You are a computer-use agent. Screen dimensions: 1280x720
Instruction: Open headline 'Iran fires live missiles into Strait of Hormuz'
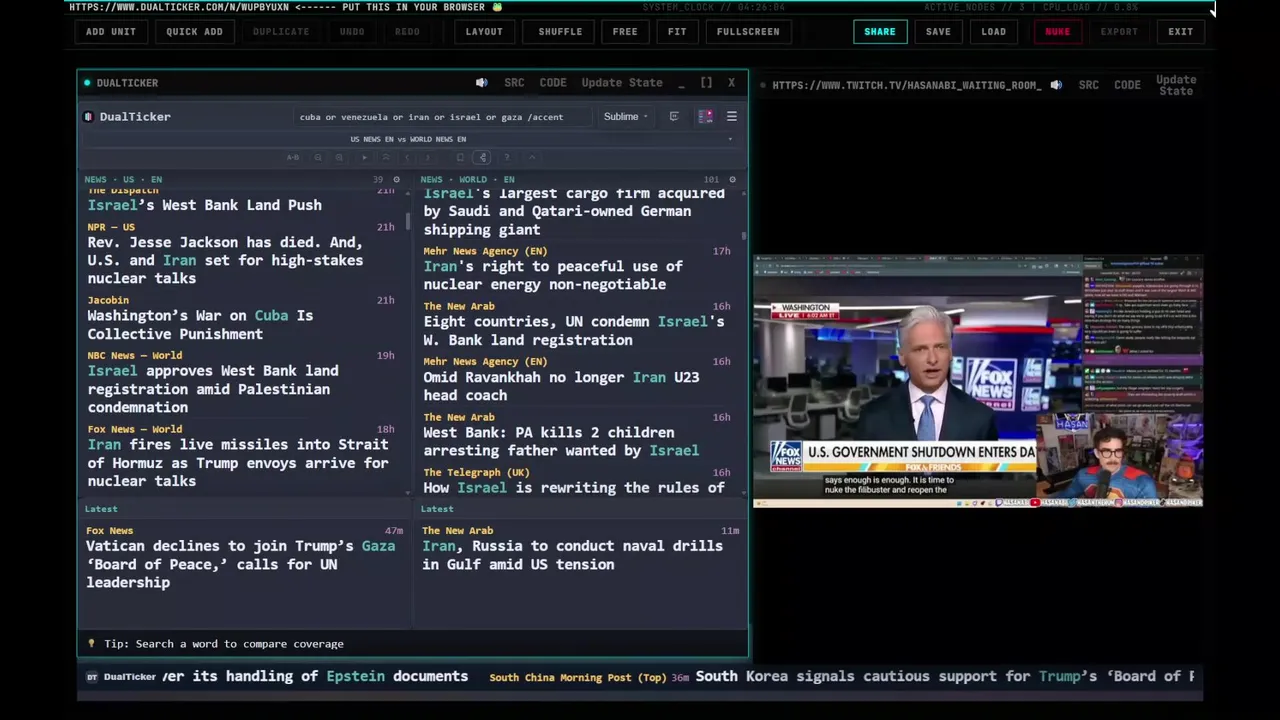tap(238, 463)
